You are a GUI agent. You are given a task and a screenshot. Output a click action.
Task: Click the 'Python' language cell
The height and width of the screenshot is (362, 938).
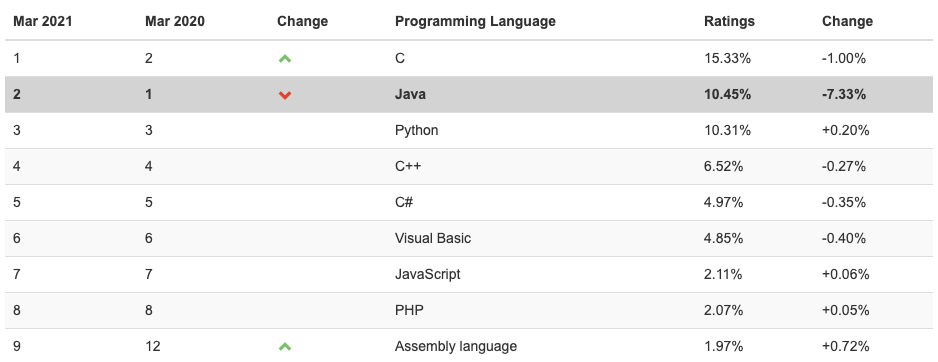pyautogui.click(x=416, y=130)
